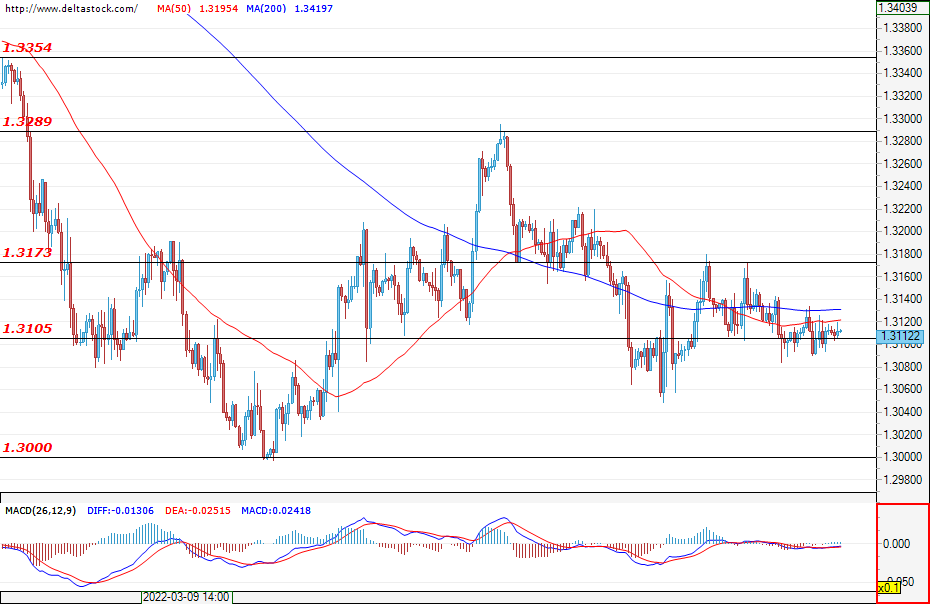Click the 1.30800 price axis label
The image size is (930, 604).
[x=903, y=367]
